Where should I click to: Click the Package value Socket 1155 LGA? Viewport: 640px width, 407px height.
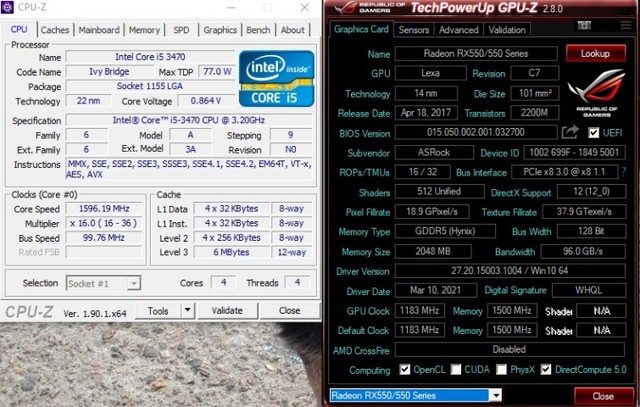(150, 86)
